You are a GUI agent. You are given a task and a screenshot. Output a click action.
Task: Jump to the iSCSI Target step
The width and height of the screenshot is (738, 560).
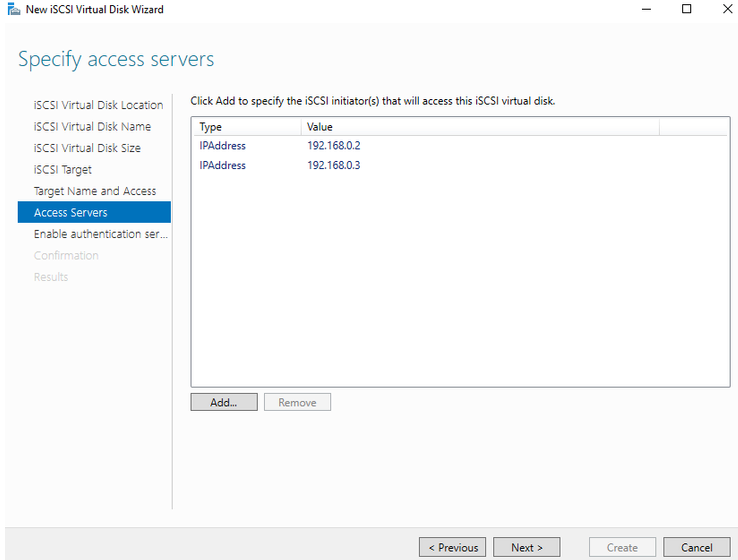click(x=62, y=170)
